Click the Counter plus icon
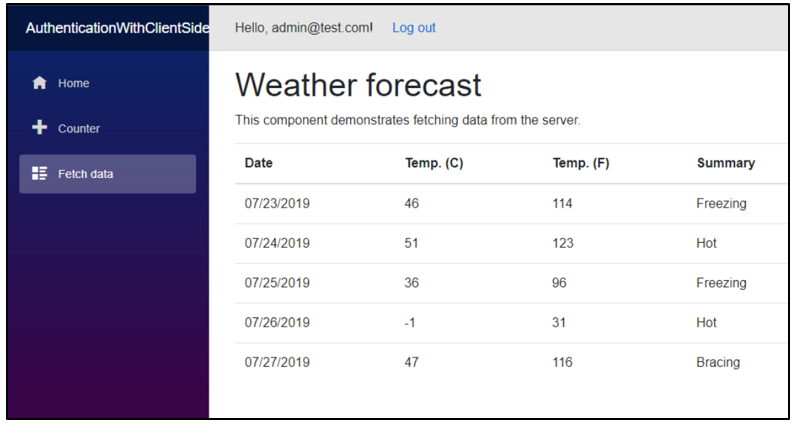Viewport: 800px width, 435px height. pos(40,128)
